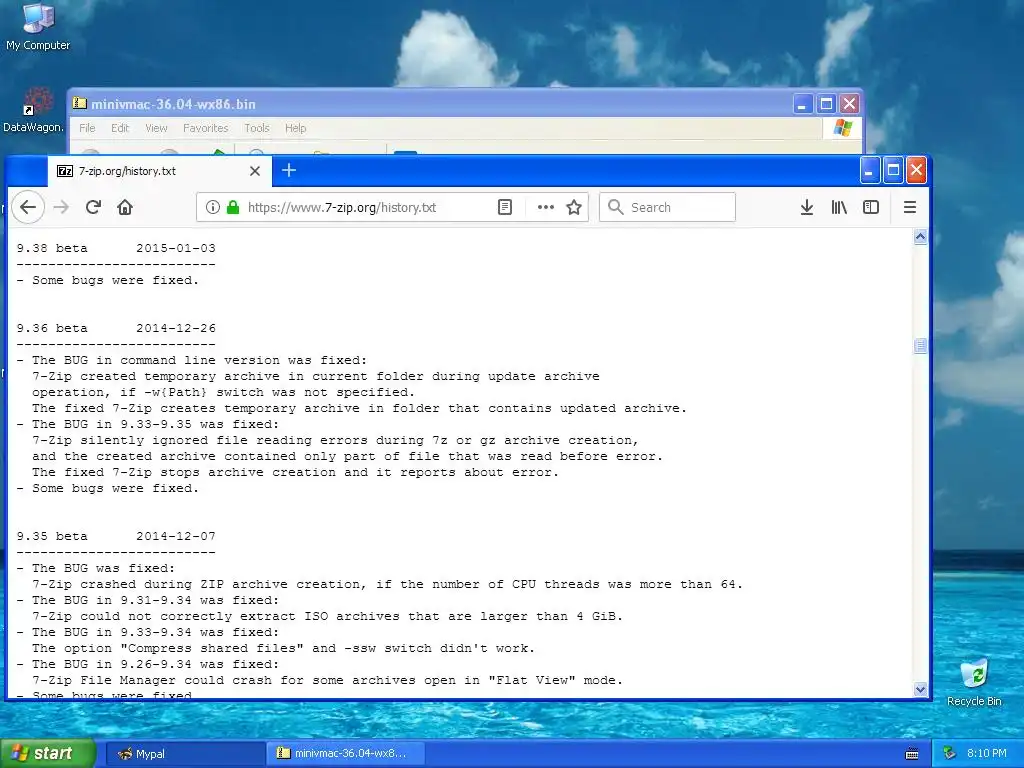Click minivmac-36.04-wx86.bin title bar
Image resolution: width=1024 pixels, height=768 pixels.
coord(431,104)
